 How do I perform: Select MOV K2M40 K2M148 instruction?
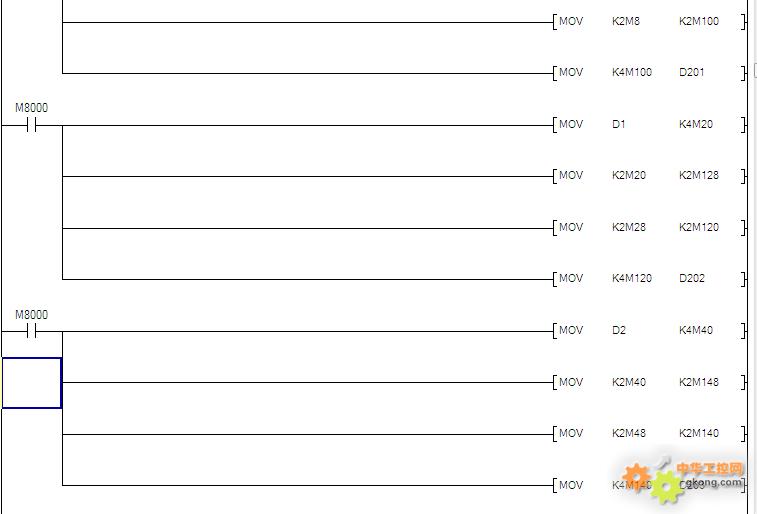pyautogui.click(x=649, y=382)
